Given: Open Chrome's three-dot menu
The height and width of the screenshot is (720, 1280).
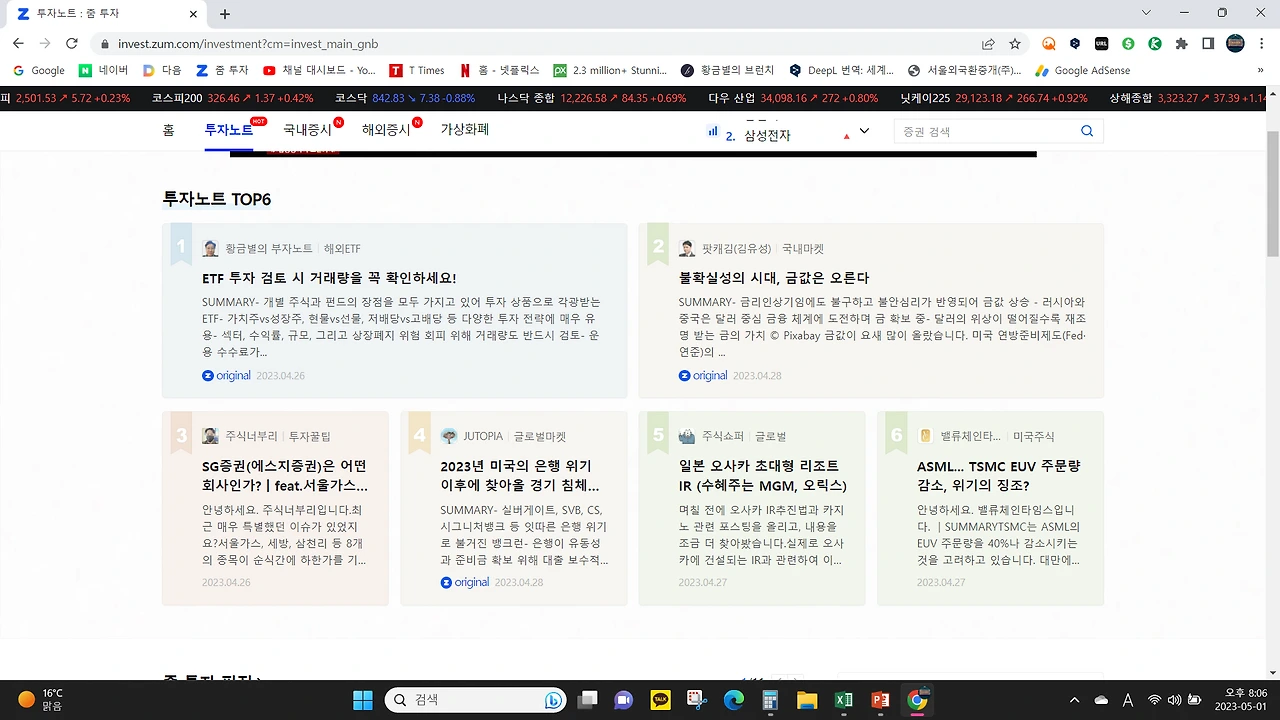Looking at the screenshot, I should point(1262,44).
